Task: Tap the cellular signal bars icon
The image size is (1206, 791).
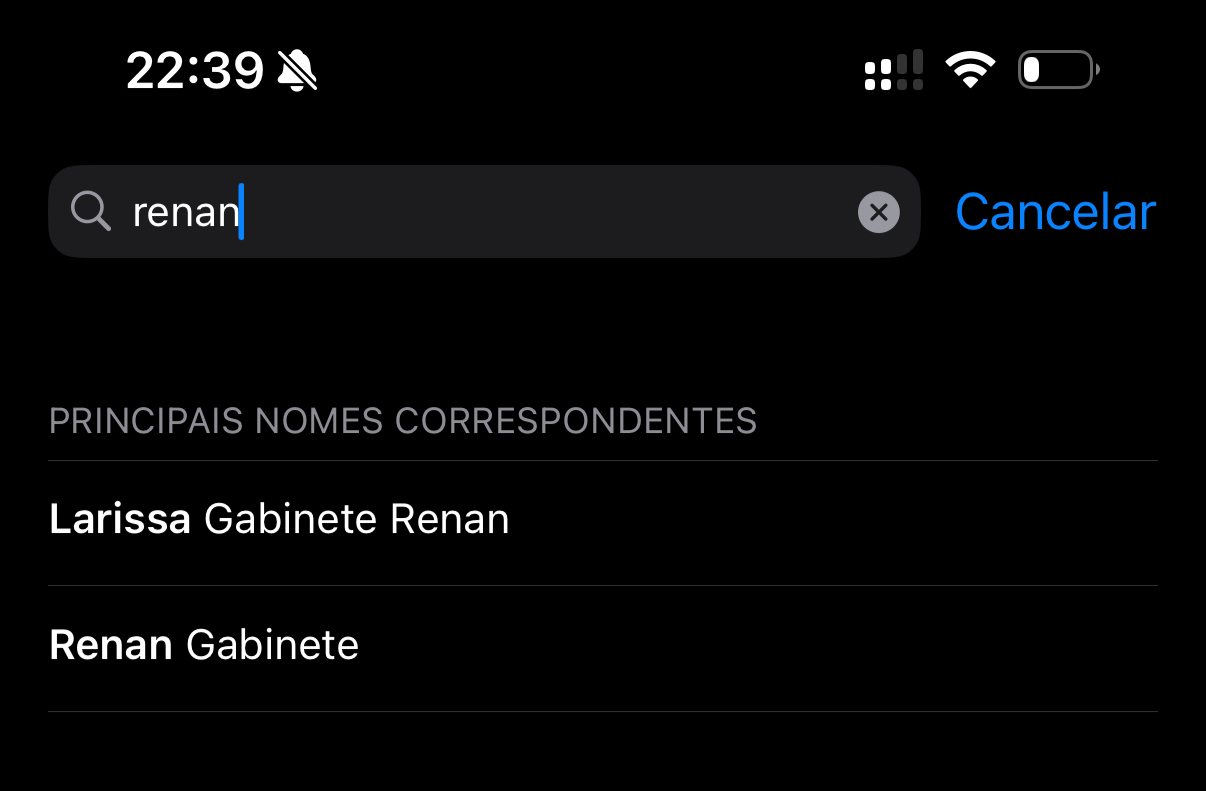Action: (893, 71)
